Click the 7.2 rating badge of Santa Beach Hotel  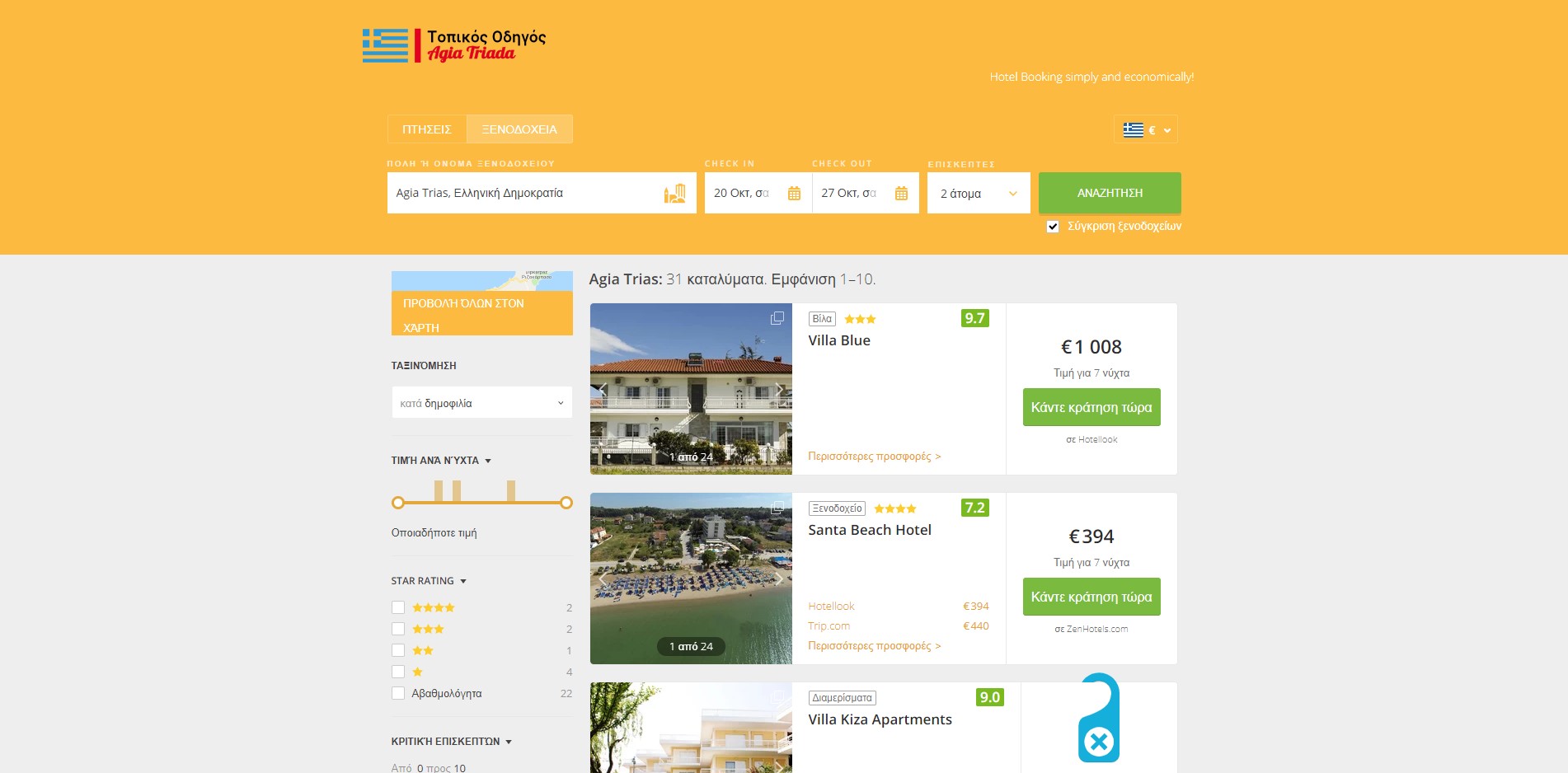pyautogui.click(x=974, y=508)
